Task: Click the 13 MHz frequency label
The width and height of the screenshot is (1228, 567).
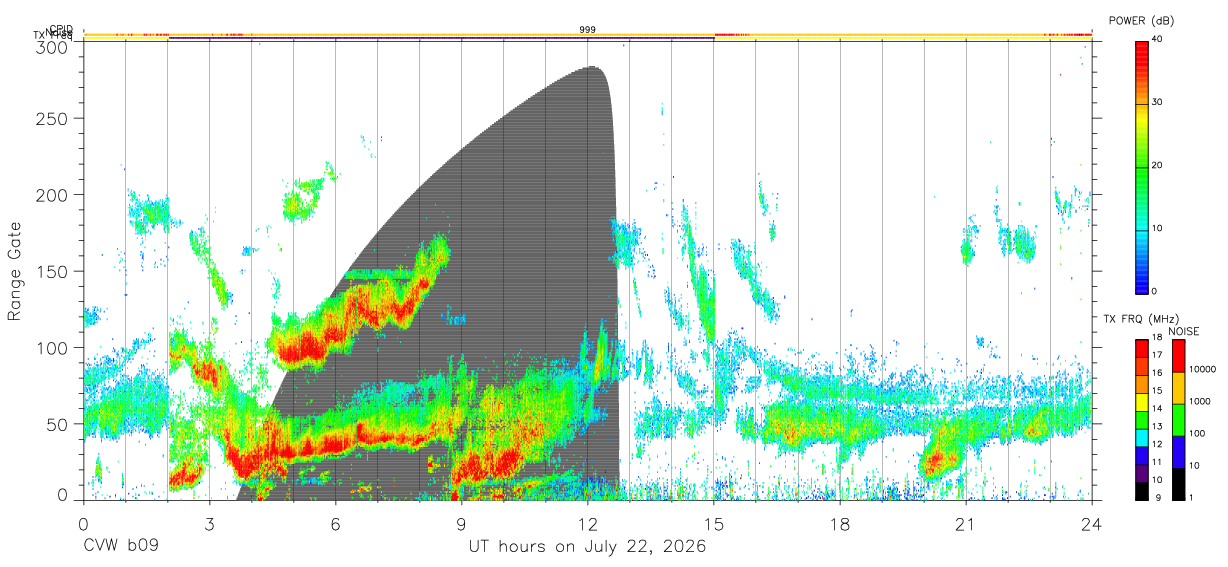Action: pyautogui.click(x=1157, y=427)
